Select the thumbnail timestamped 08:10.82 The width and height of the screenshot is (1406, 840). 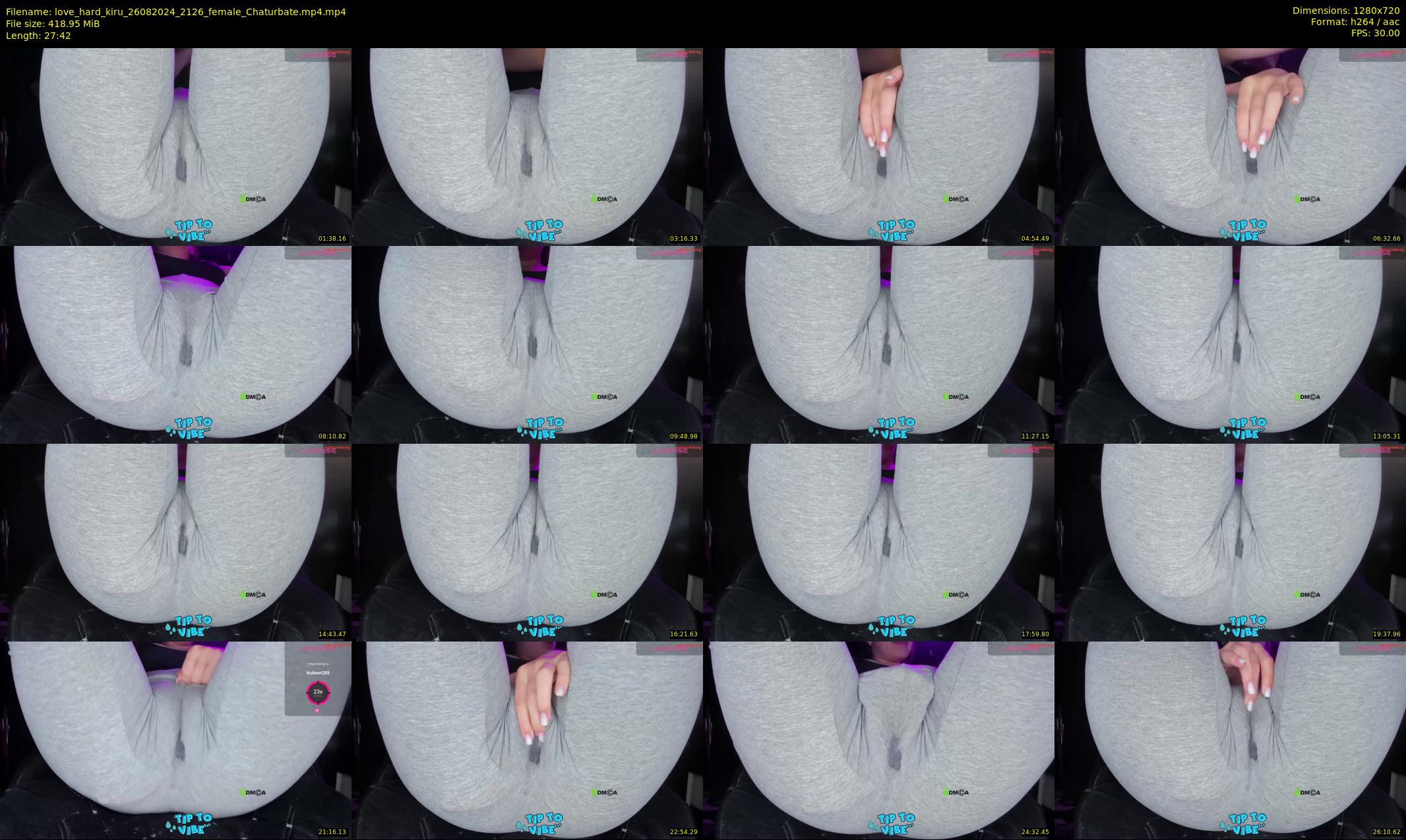pos(175,344)
